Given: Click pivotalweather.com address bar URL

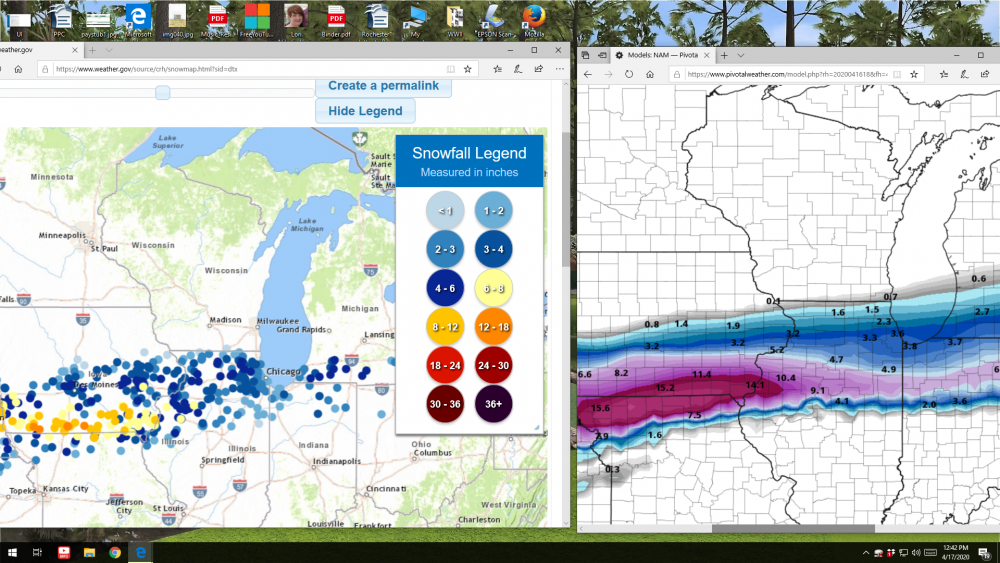Looking at the screenshot, I should [788, 74].
